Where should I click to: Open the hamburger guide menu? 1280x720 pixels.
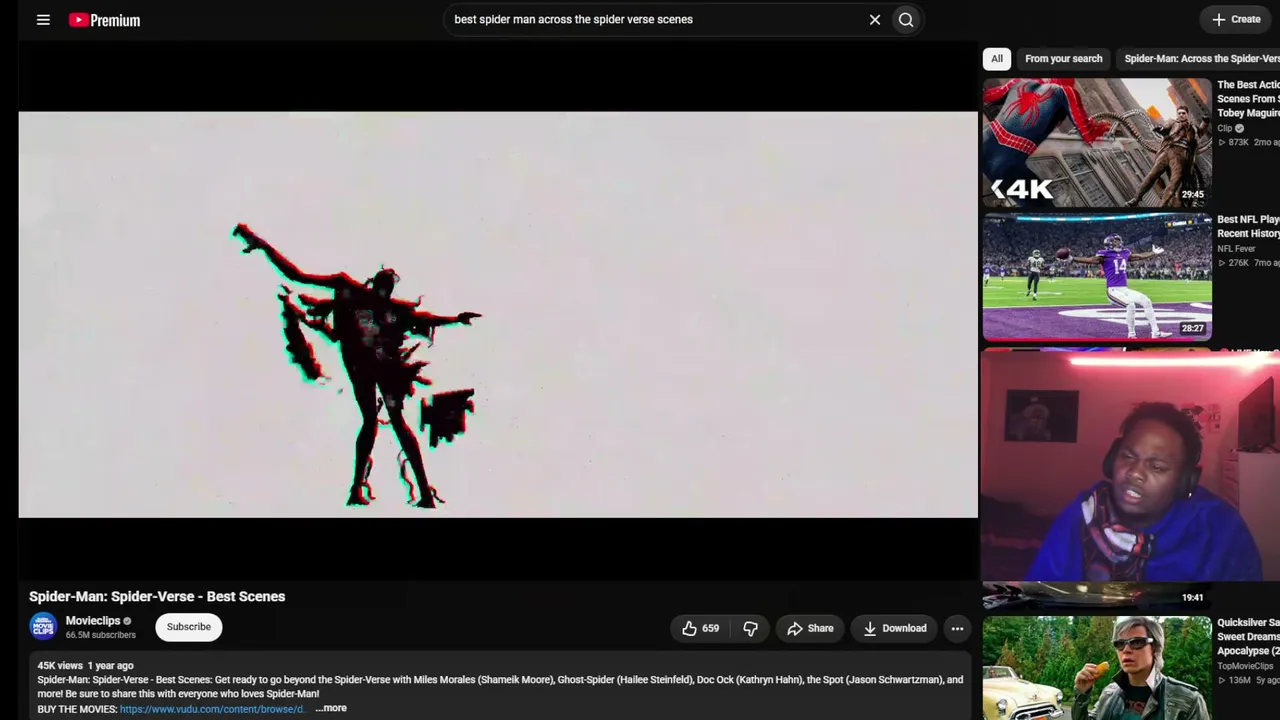(43, 20)
